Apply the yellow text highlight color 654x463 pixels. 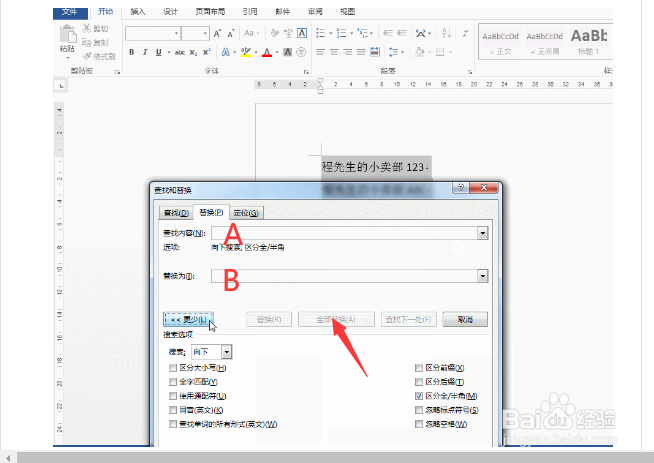pyautogui.click(x=246, y=52)
